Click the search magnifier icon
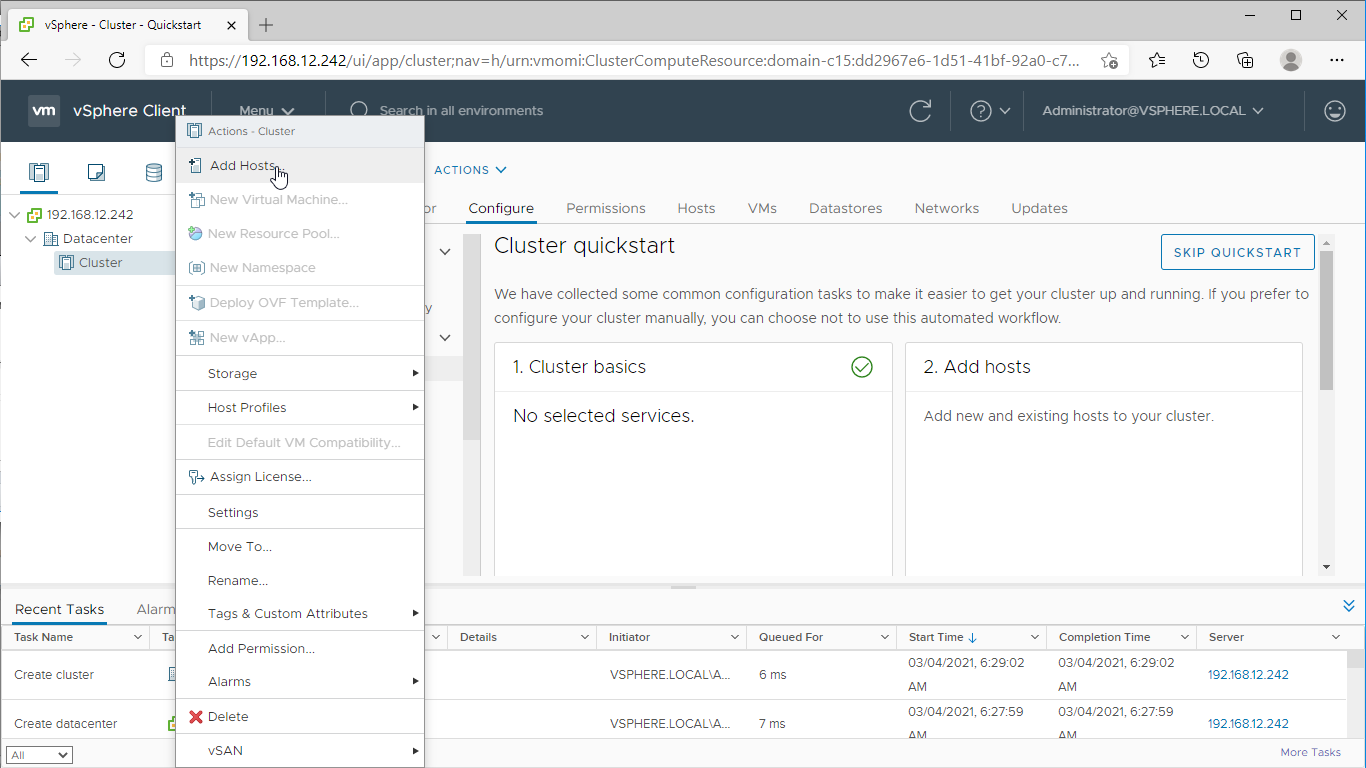The image size is (1366, 768). point(359,111)
